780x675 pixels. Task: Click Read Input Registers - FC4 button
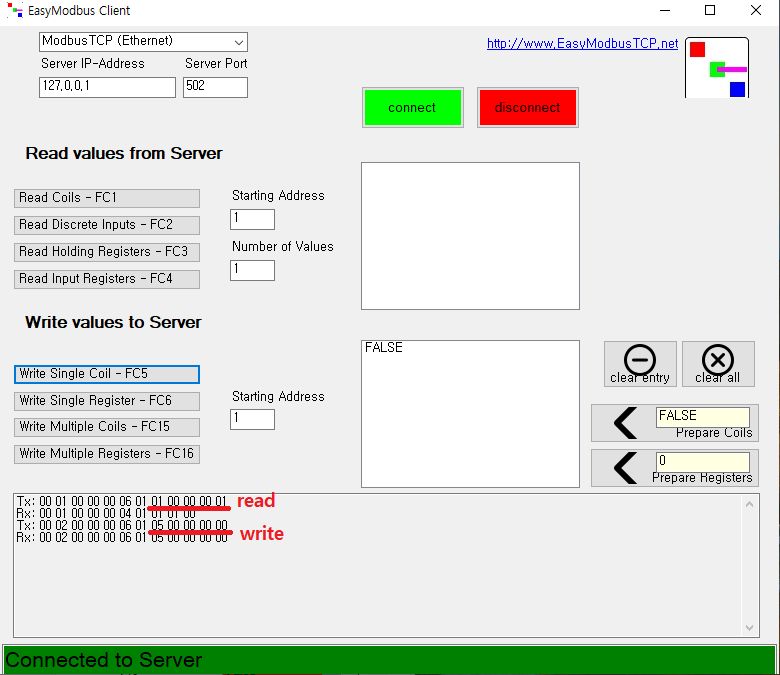107,279
